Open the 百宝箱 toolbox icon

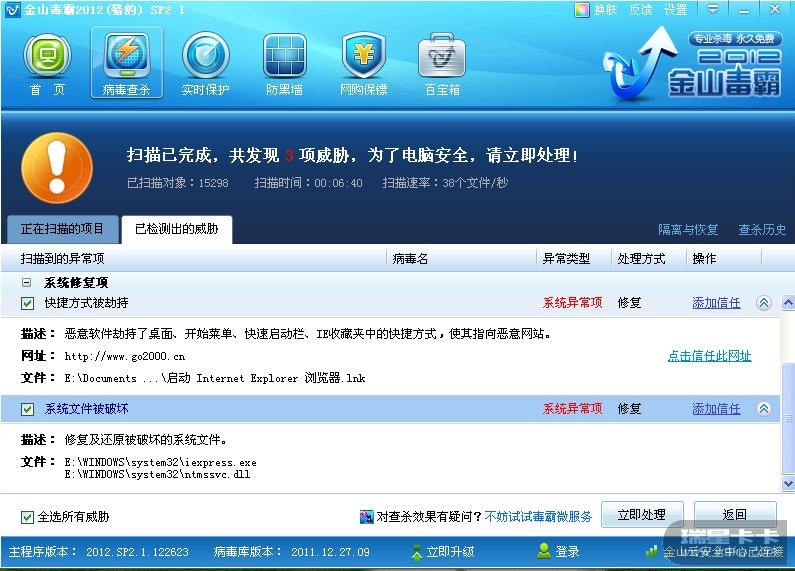(442, 63)
